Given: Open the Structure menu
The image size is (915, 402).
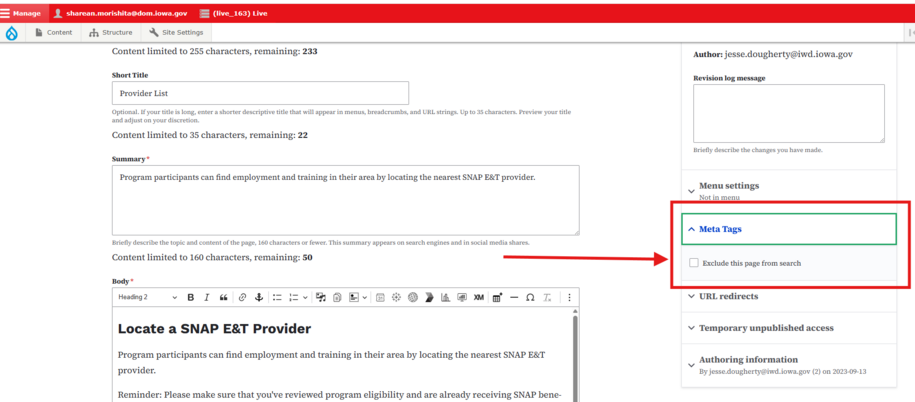Looking at the screenshot, I should coord(110,33).
